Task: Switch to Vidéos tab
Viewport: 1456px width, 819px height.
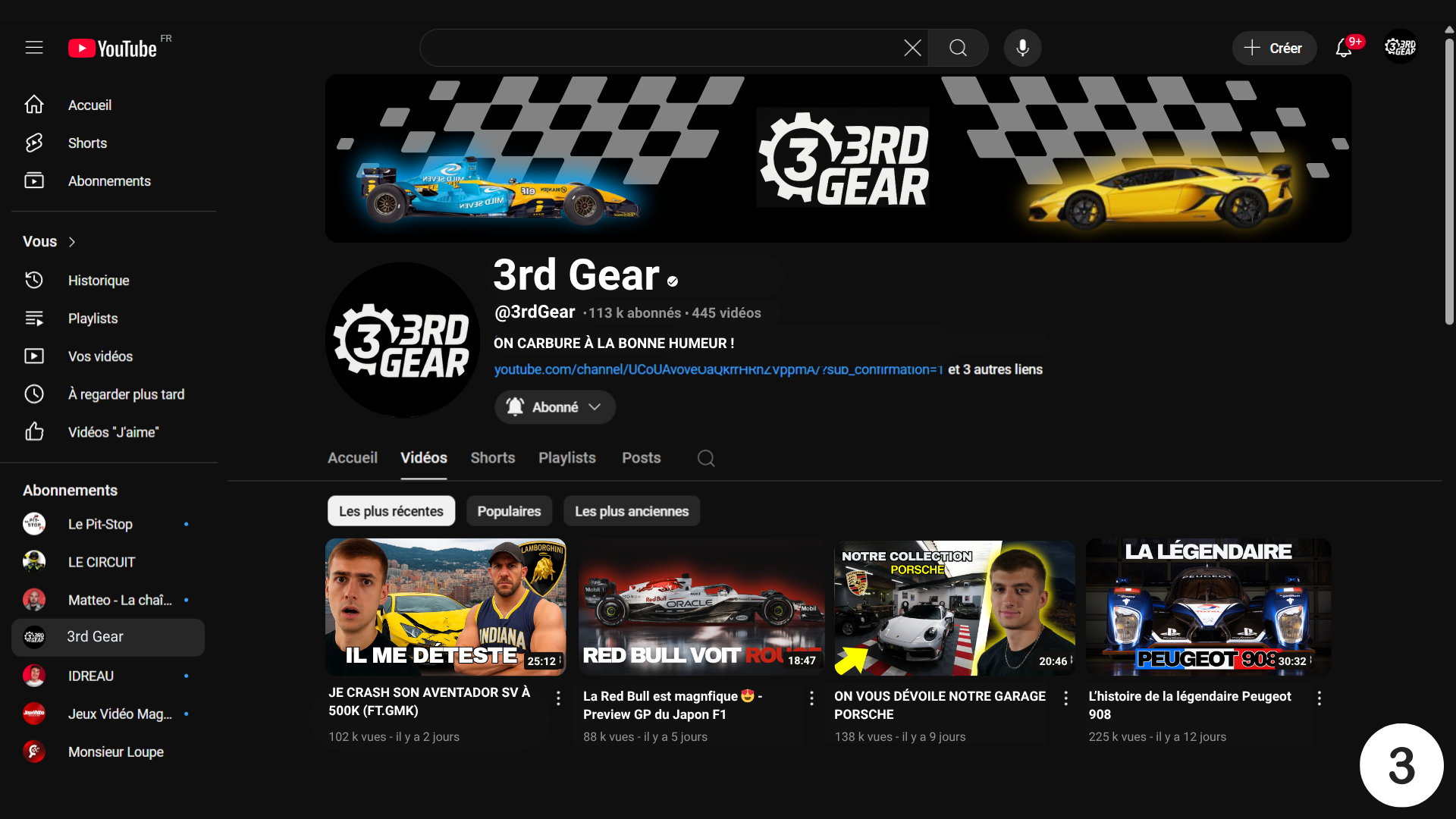Action: (x=424, y=458)
